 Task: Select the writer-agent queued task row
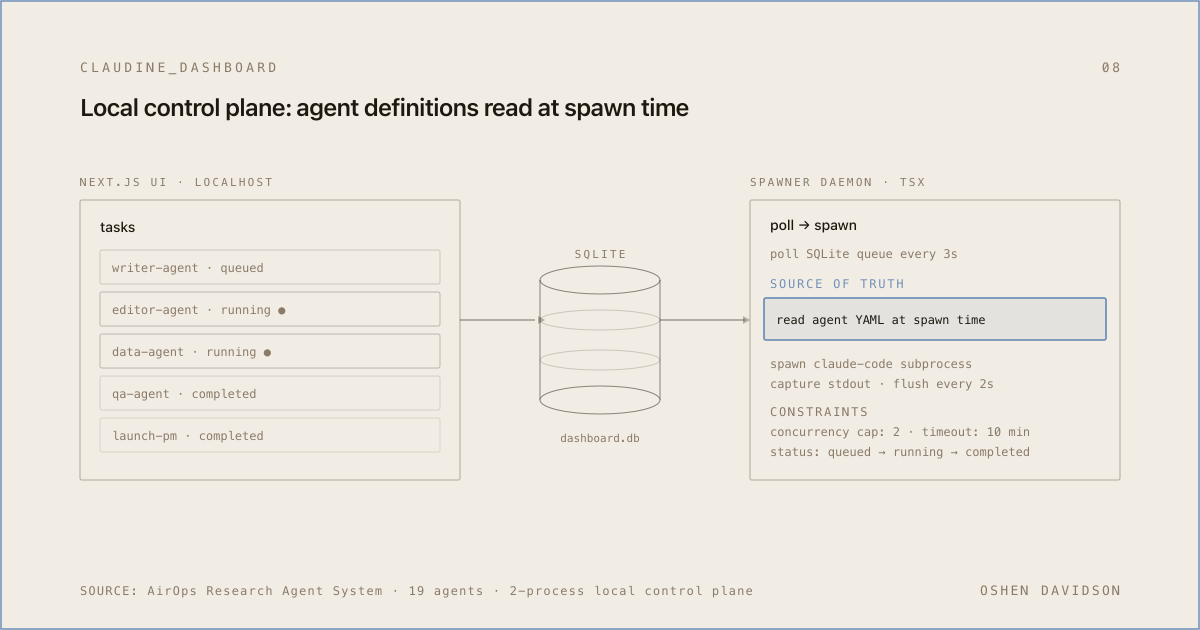(x=270, y=267)
